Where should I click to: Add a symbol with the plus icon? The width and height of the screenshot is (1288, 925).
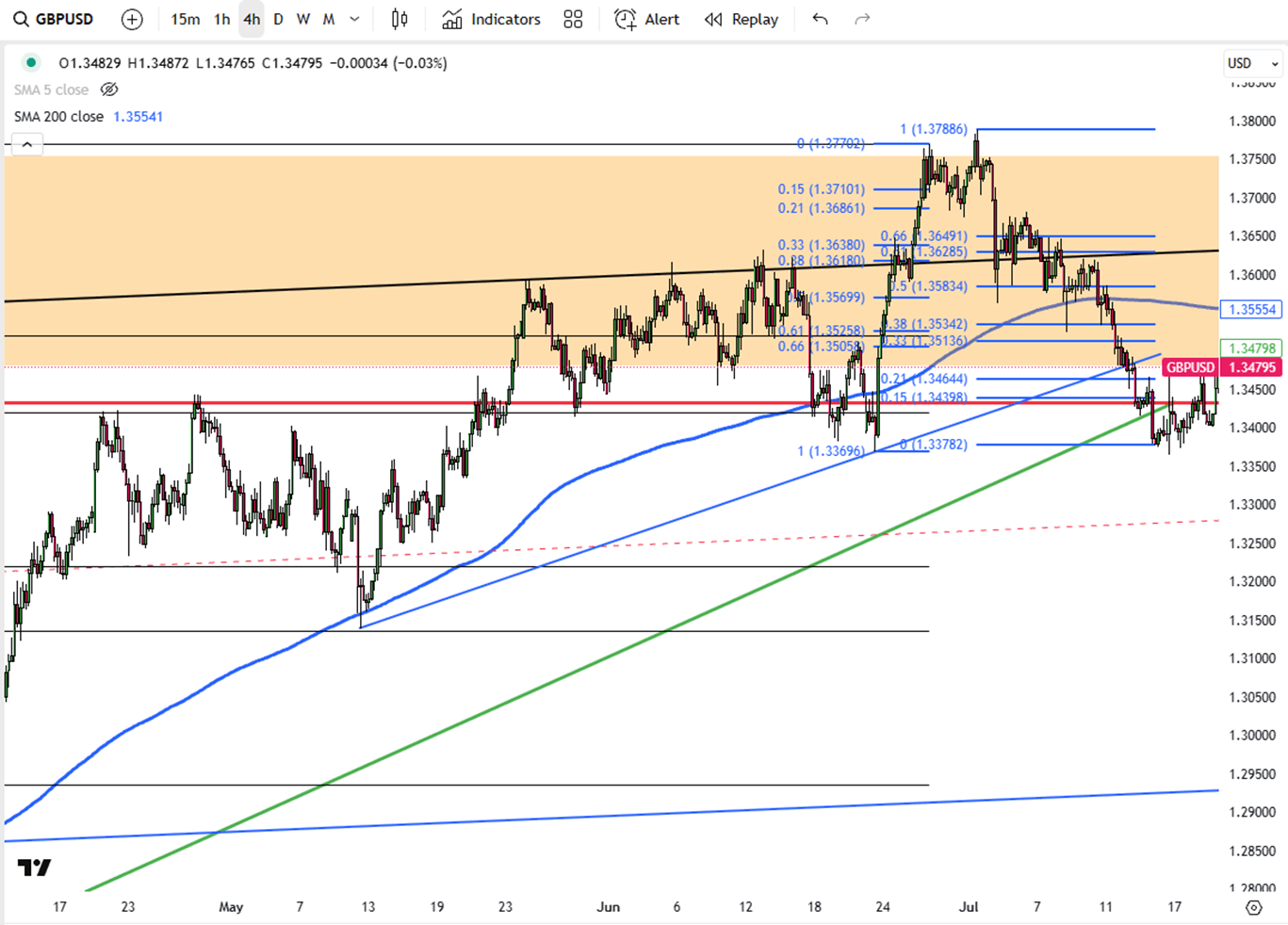(132, 19)
